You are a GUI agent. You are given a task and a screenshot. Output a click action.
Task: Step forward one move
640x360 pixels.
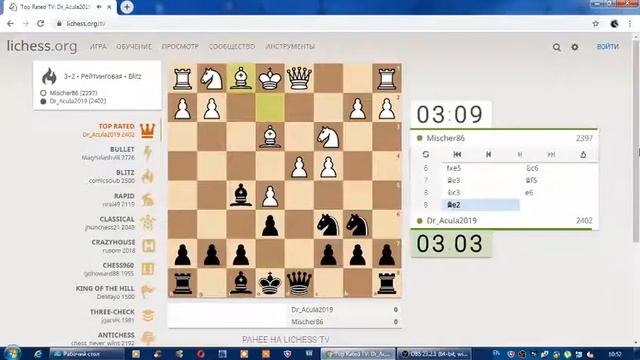click(520, 154)
